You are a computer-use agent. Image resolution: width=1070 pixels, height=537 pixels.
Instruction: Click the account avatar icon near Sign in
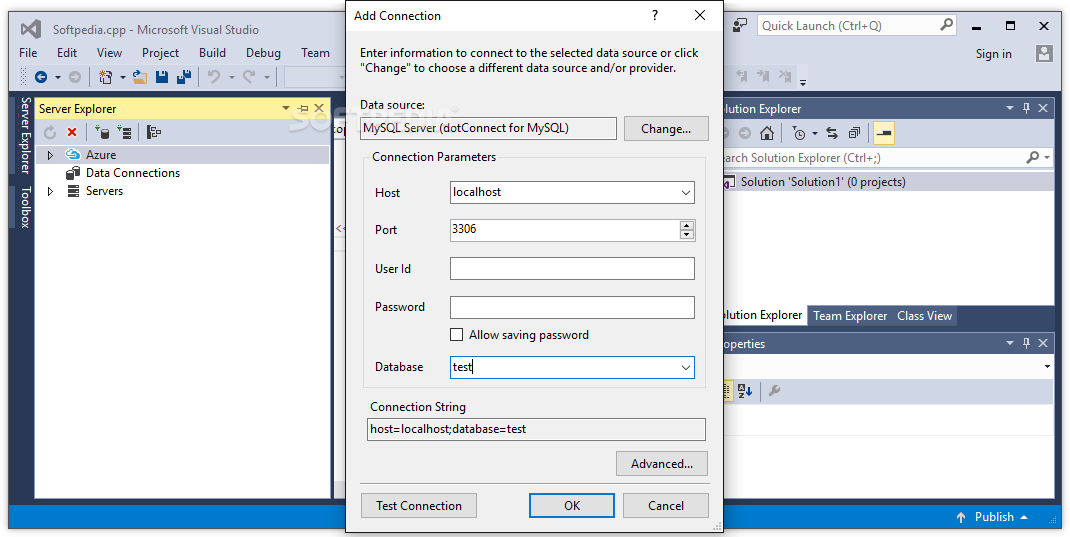tap(1044, 53)
